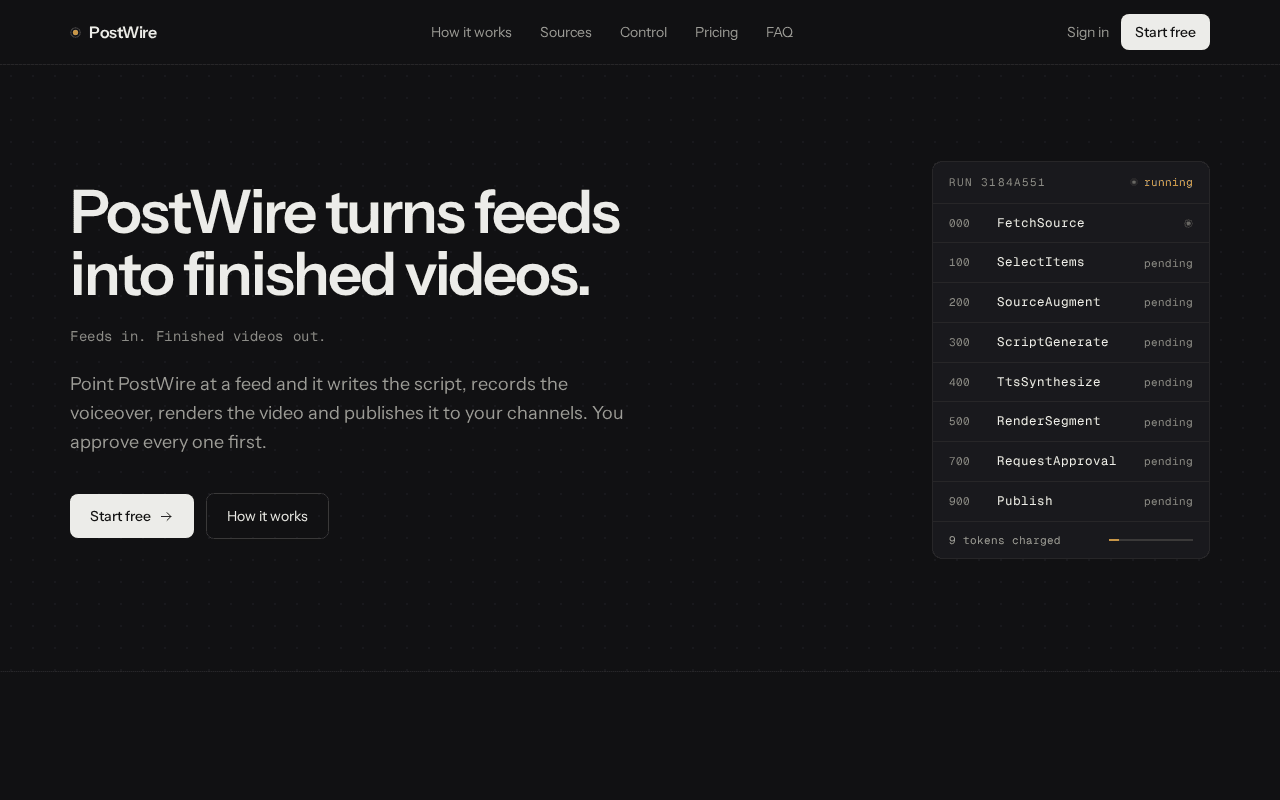Click step number 300
Screen dimensions: 1280x800
click(959, 342)
